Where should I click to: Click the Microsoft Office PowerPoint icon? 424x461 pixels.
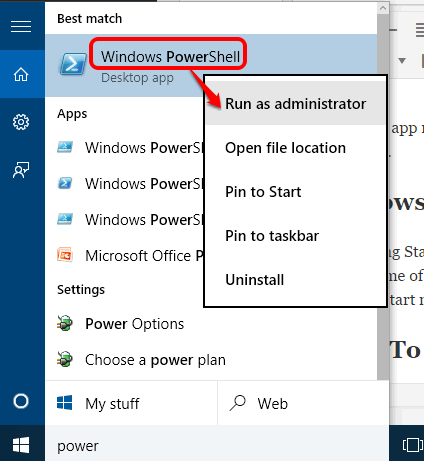[x=65, y=255]
